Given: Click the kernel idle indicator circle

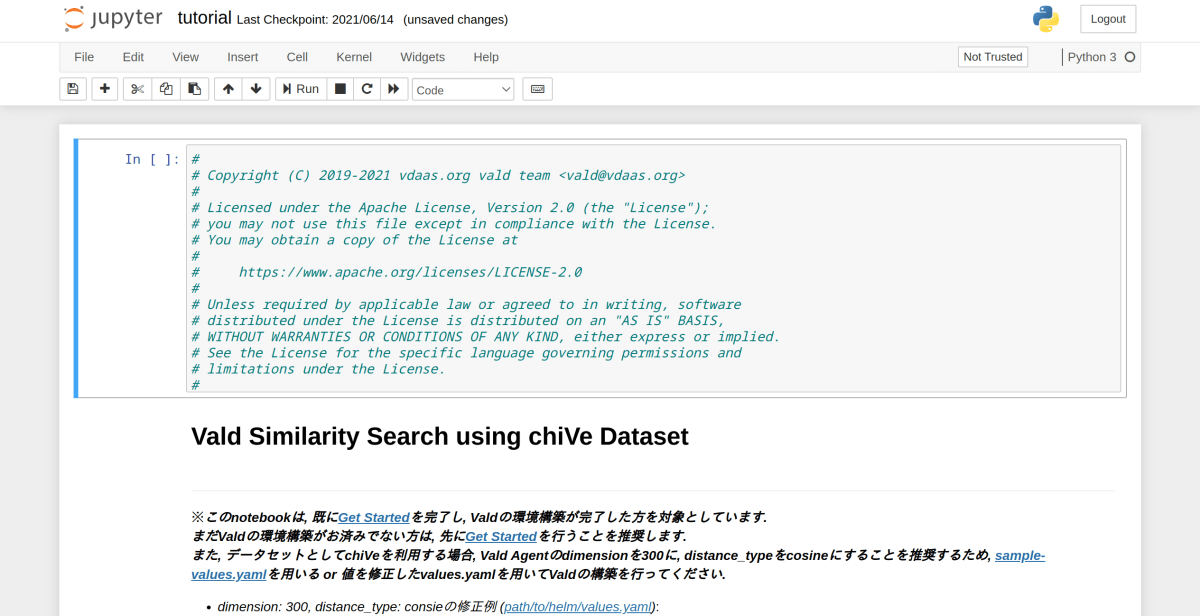Looking at the screenshot, I should (1130, 57).
